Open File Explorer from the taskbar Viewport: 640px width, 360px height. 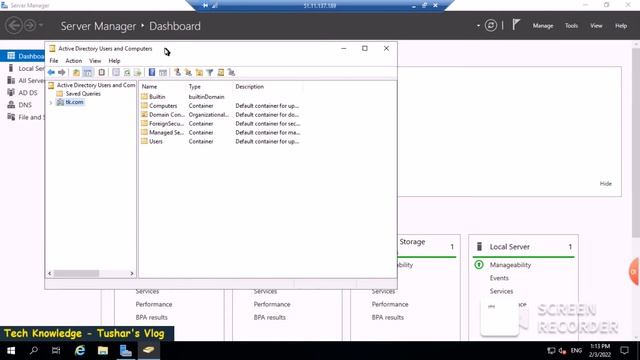[x=102, y=351]
